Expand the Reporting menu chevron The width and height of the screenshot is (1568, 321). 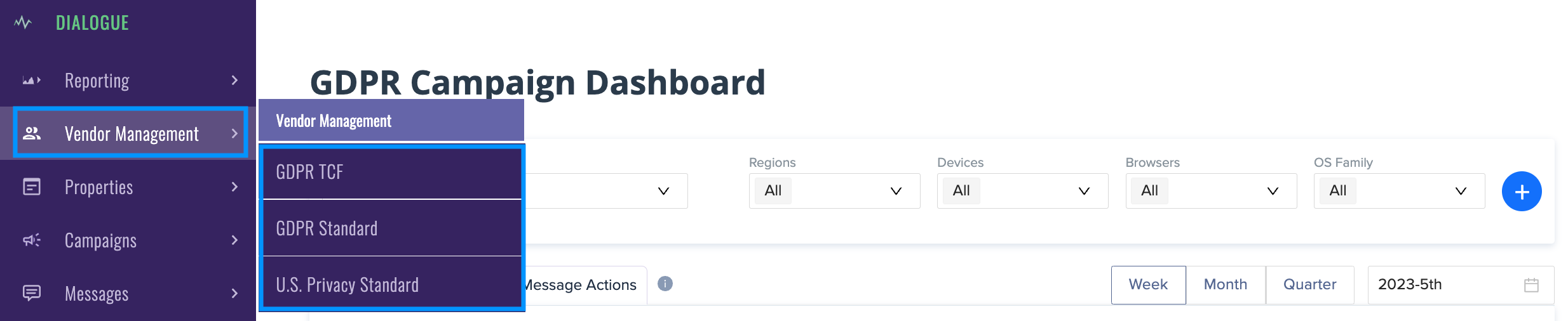point(234,81)
